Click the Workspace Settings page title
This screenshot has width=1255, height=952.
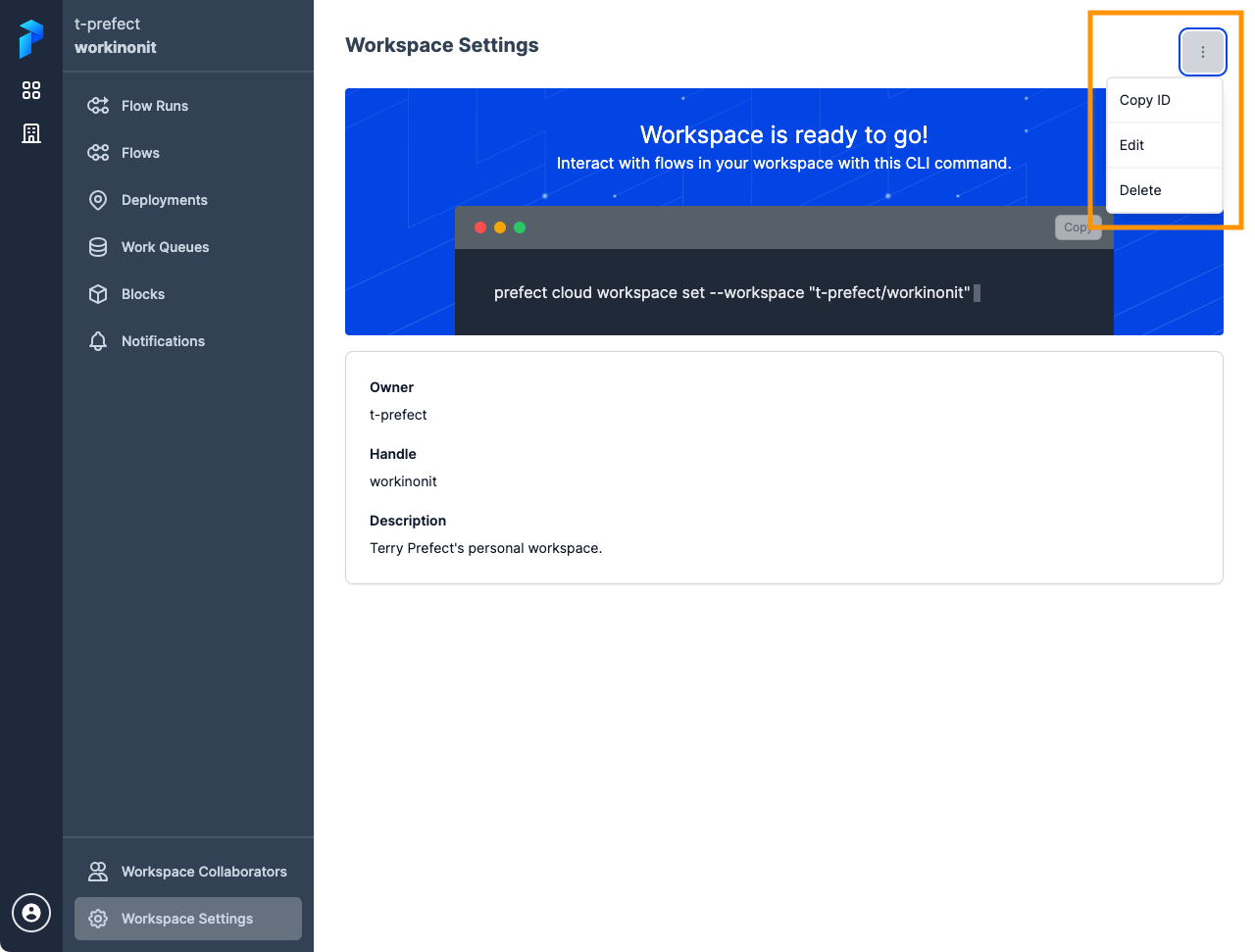pos(442,45)
